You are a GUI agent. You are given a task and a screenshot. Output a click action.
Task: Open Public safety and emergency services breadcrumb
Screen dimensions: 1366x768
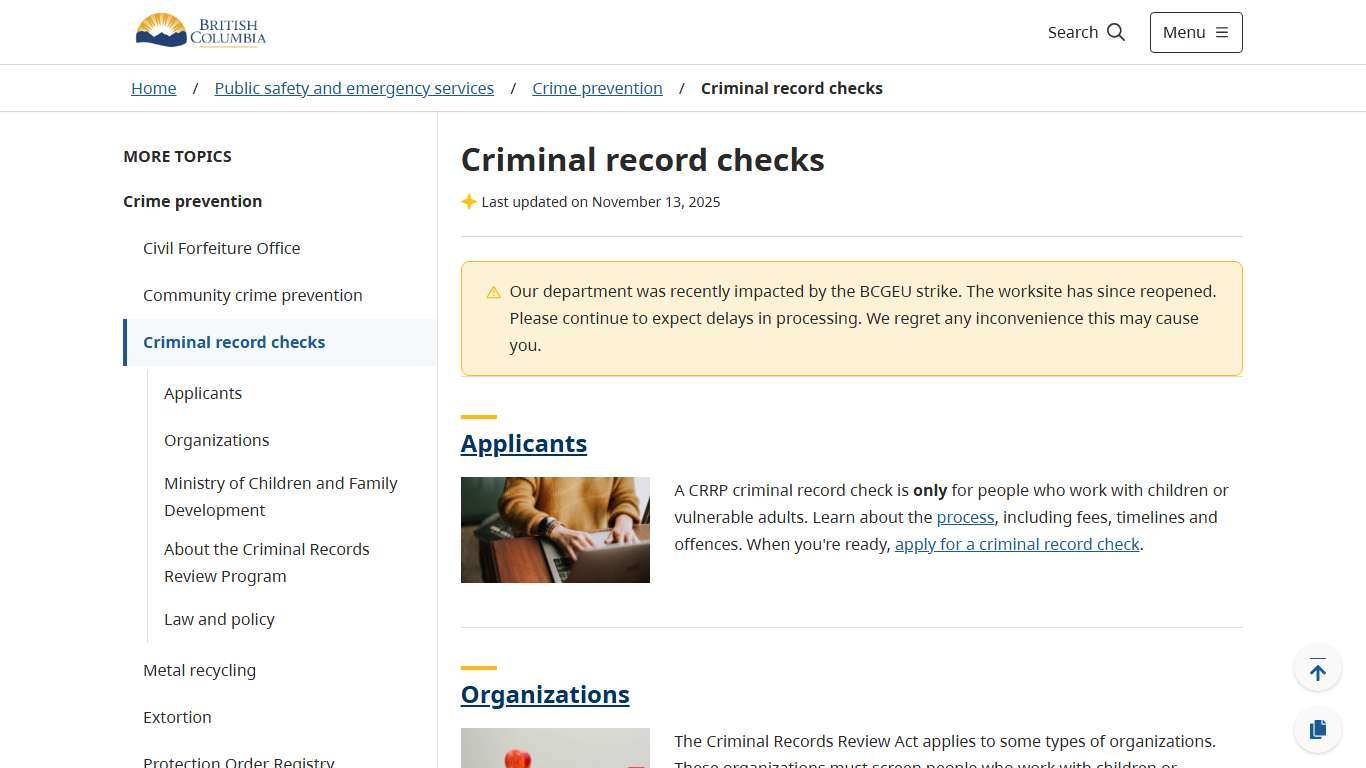[x=354, y=88]
